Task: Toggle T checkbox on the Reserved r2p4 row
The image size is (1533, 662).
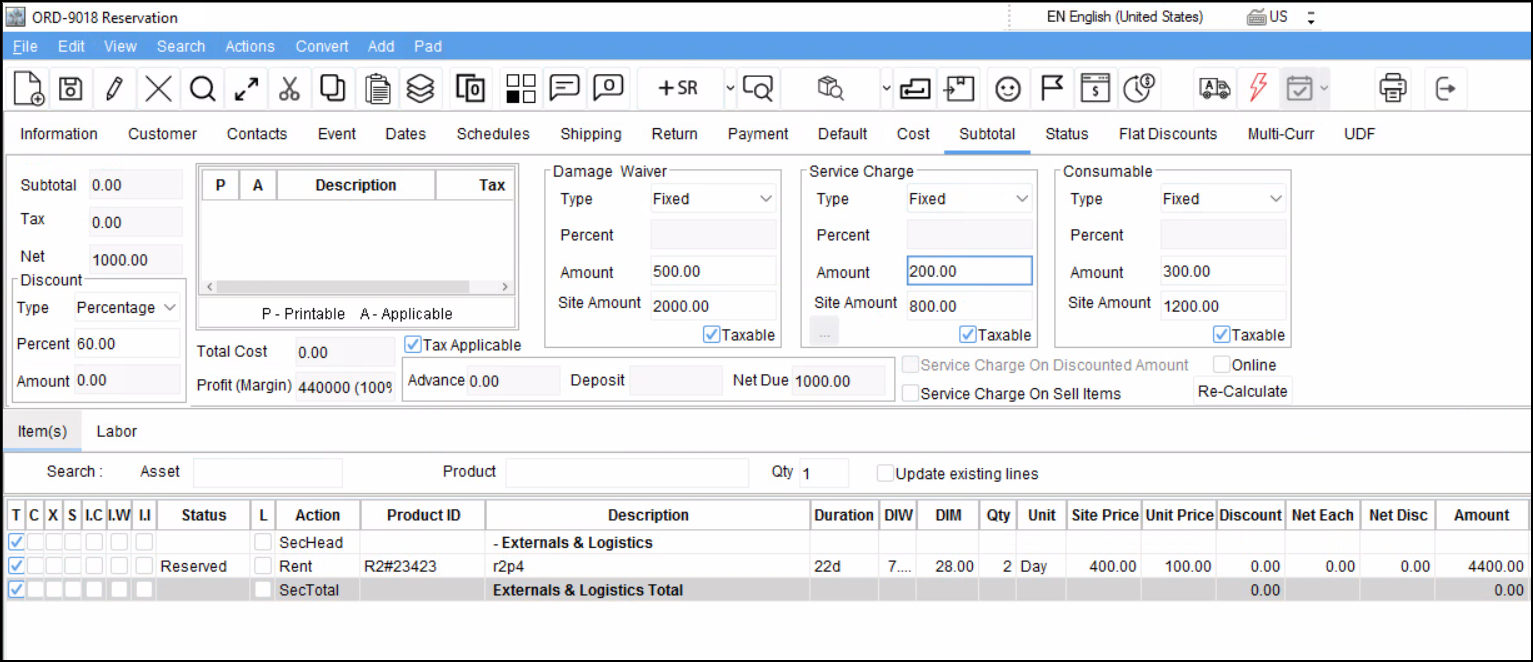Action: coord(16,566)
